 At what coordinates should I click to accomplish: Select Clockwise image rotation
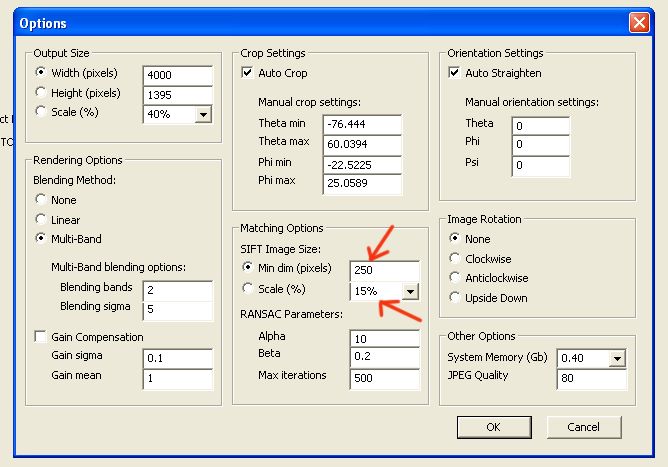coord(456,258)
